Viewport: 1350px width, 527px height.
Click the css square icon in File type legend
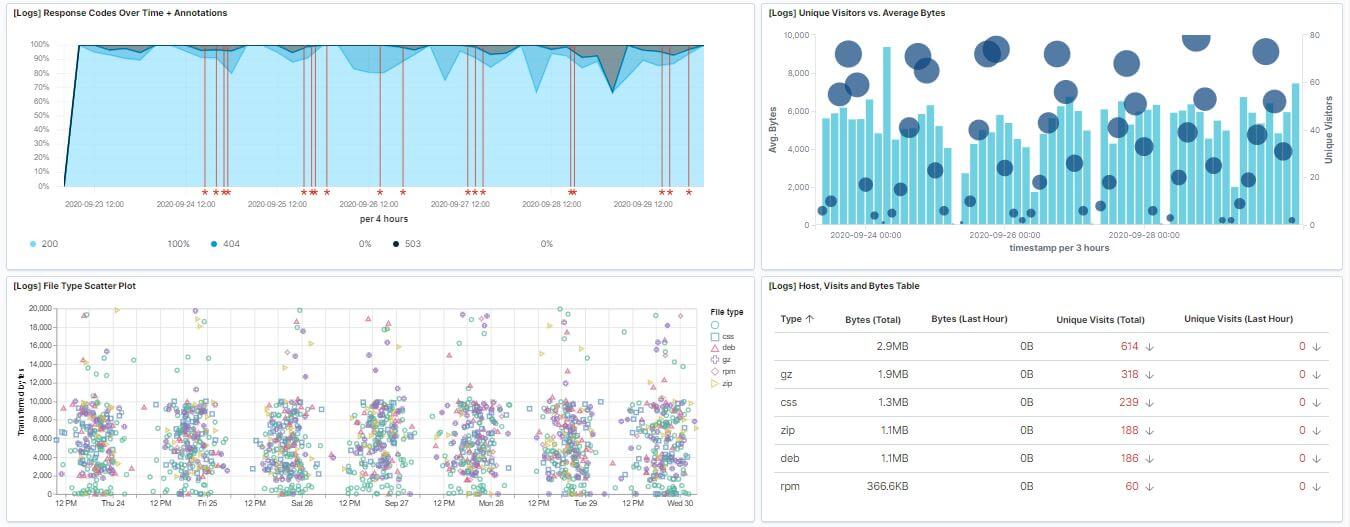coord(714,336)
